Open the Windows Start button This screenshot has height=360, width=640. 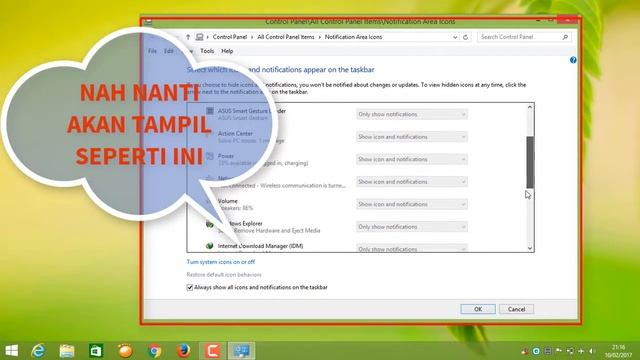tap(11, 351)
